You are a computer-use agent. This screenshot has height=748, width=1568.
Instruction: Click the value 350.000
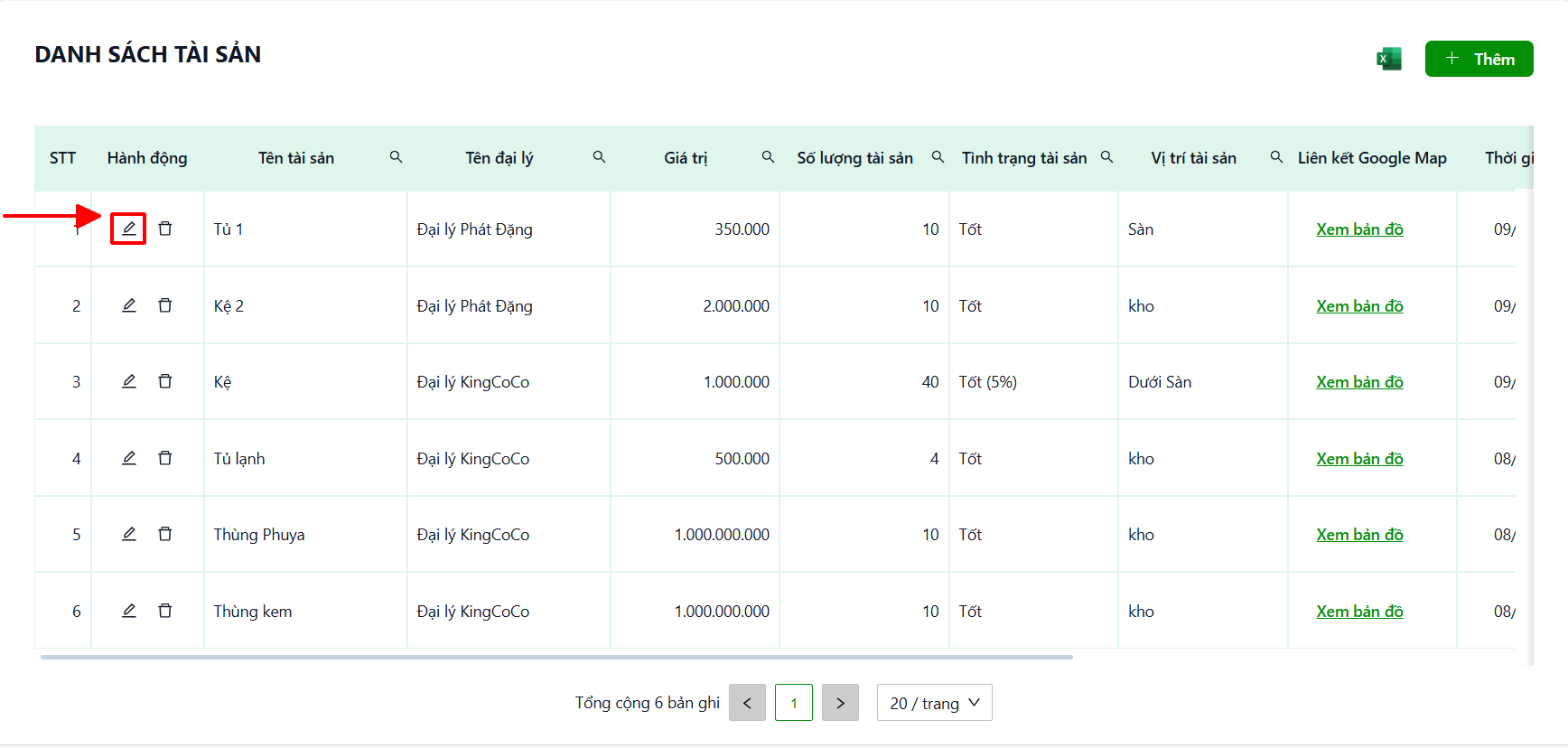click(x=742, y=229)
